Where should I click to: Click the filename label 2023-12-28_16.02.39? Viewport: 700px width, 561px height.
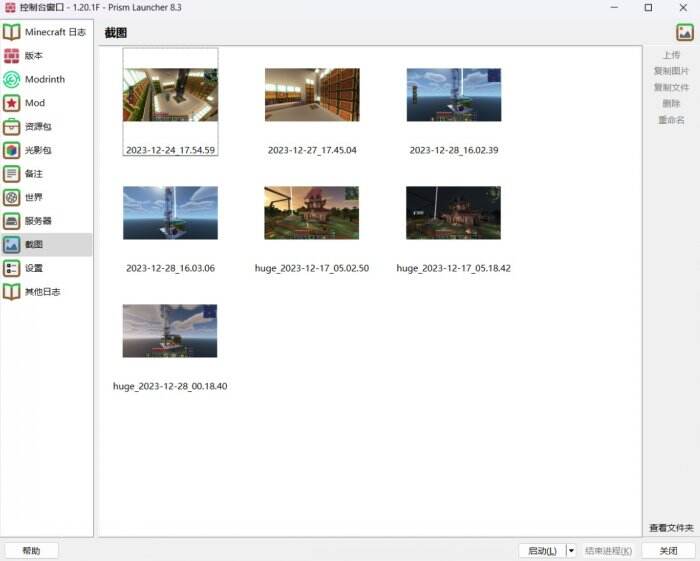coord(454,150)
